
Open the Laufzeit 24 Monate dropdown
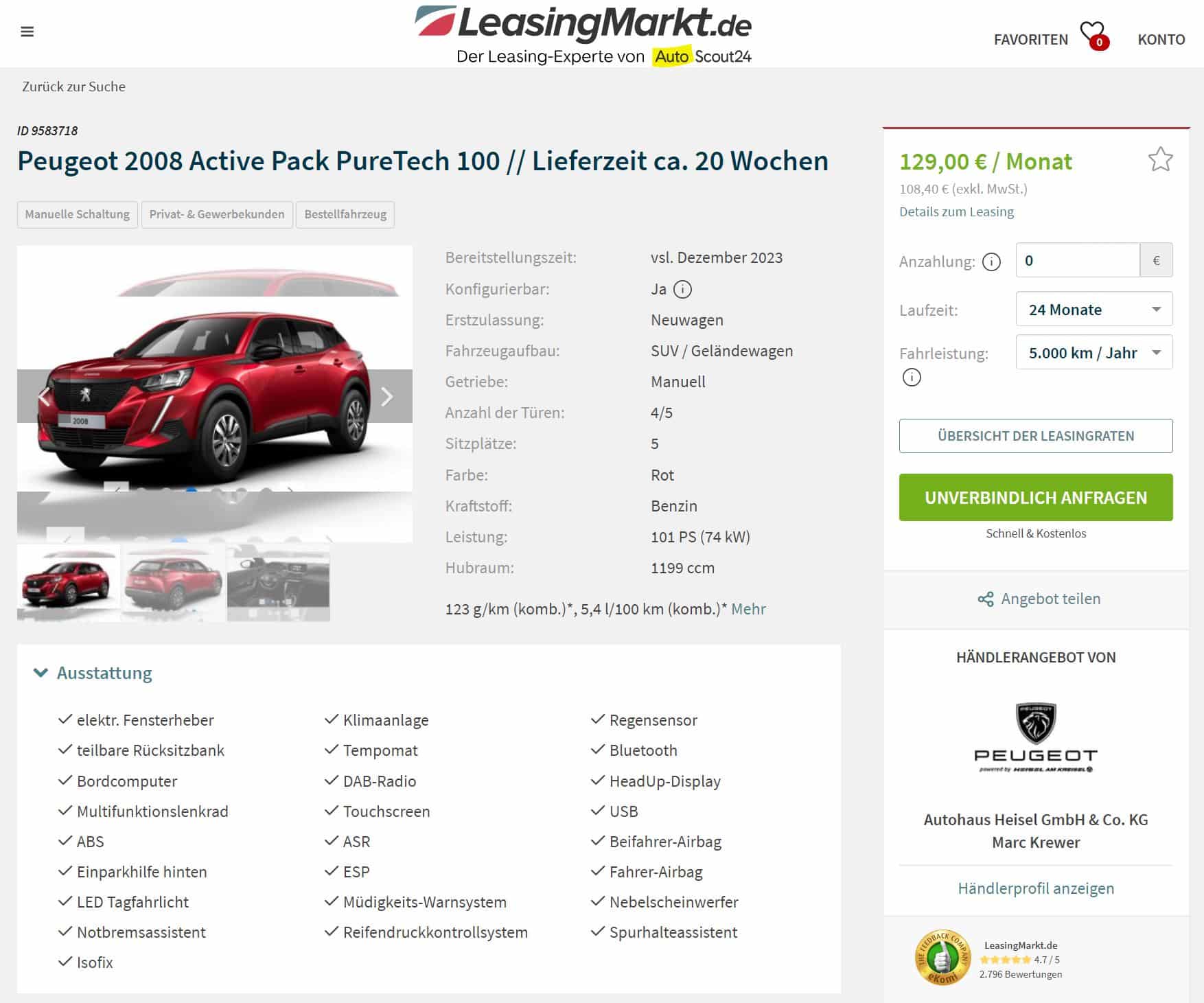[1093, 310]
